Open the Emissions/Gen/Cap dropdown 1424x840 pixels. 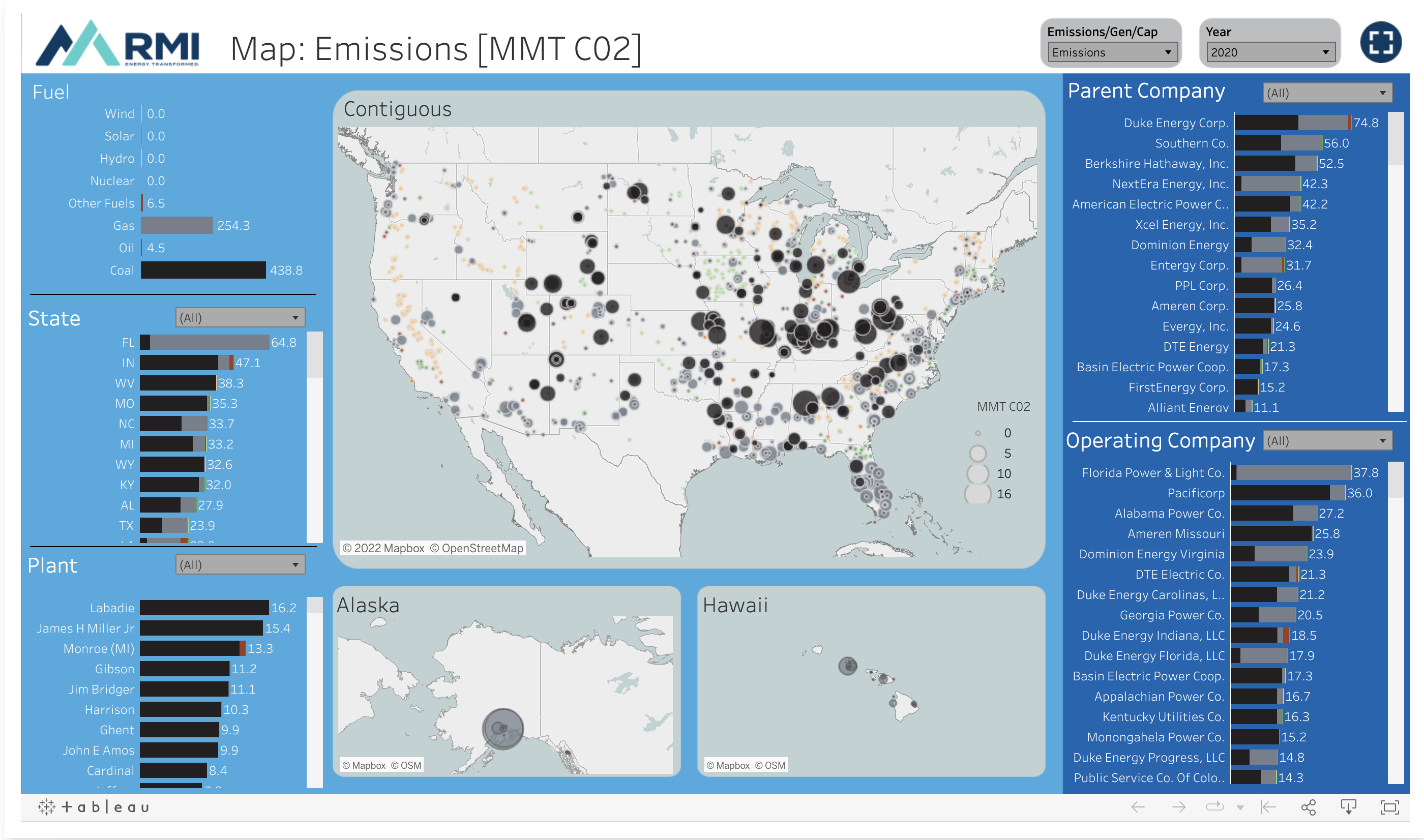[x=1112, y=52]
